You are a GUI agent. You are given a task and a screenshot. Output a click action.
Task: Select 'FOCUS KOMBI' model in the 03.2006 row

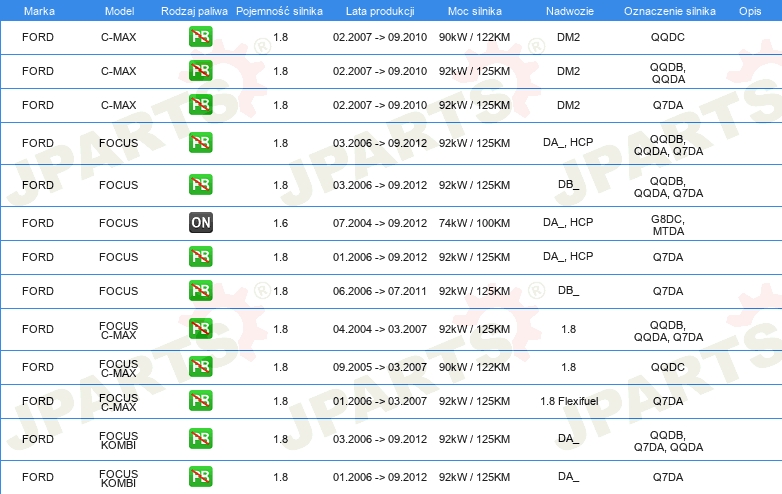click(x=118, y=440)
